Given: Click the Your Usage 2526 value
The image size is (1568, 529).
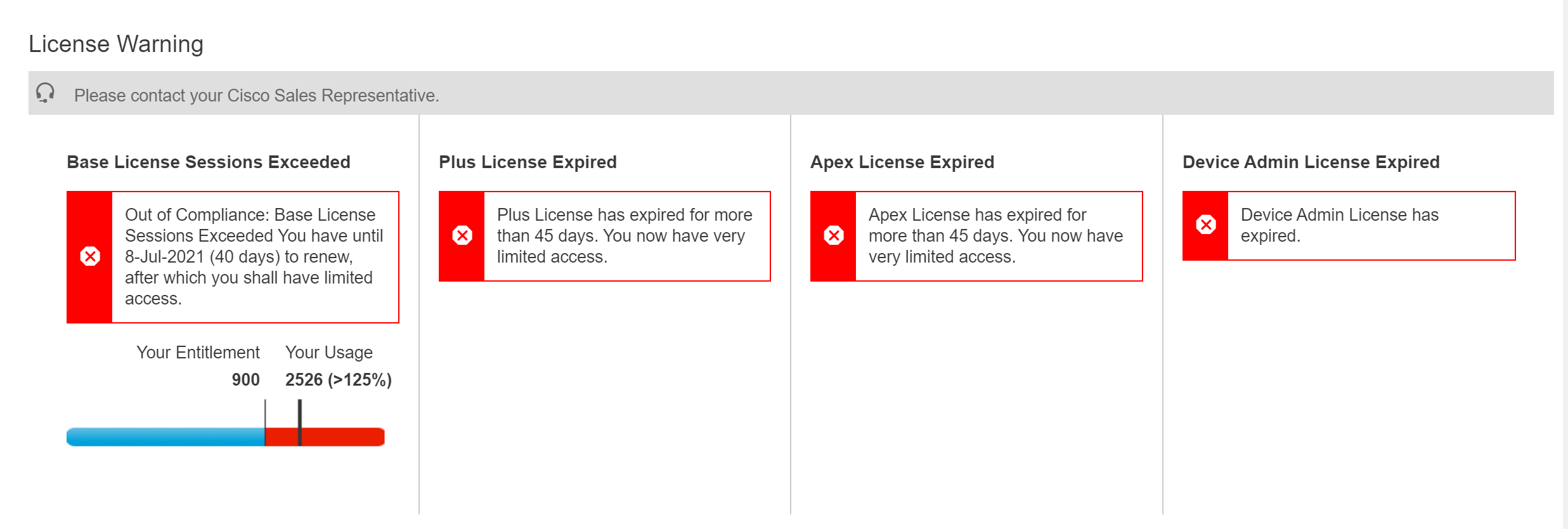Looking at the screenshot, I should pyautogui.click(x=339, y=379).
